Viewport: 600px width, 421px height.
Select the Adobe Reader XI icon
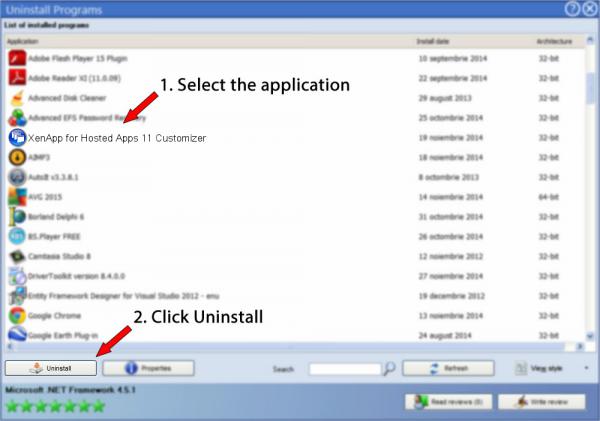click(x=17, y=78)
